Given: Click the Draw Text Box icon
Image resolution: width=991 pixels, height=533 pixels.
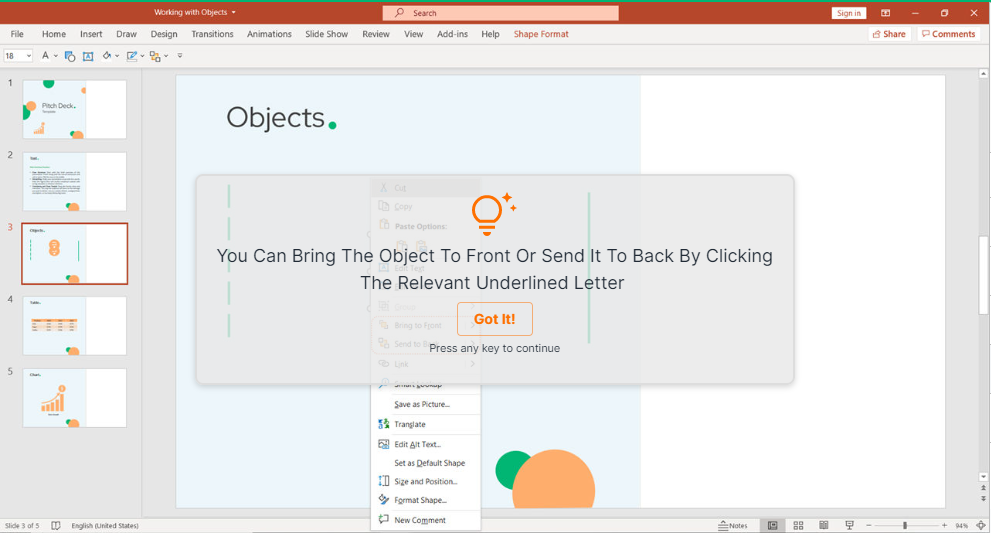Looking at the screenshot, I should coord(88,56).
